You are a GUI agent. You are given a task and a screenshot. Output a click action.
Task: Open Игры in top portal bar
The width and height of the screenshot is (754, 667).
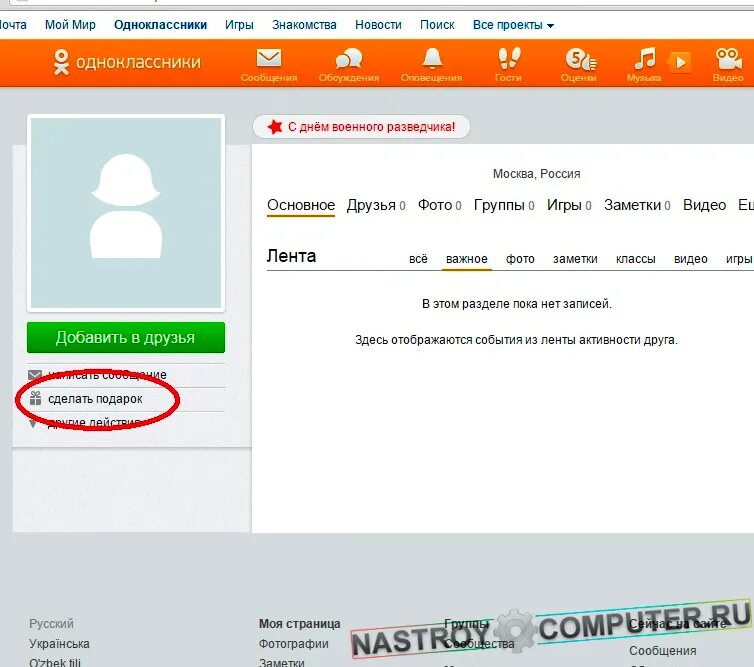click(239, 25)
